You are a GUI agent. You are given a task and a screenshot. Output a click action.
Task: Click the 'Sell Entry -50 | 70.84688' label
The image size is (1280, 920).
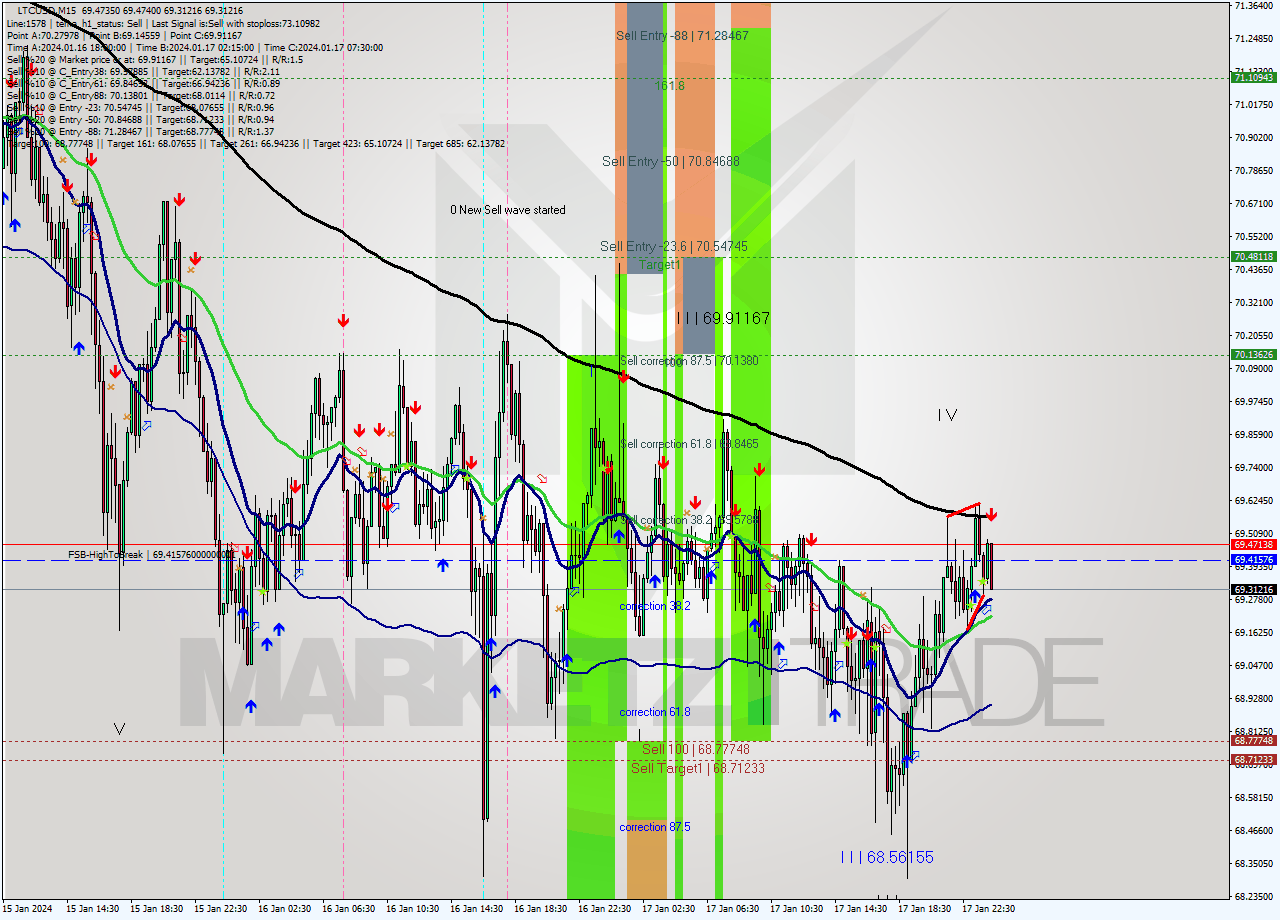pos(671,161)
